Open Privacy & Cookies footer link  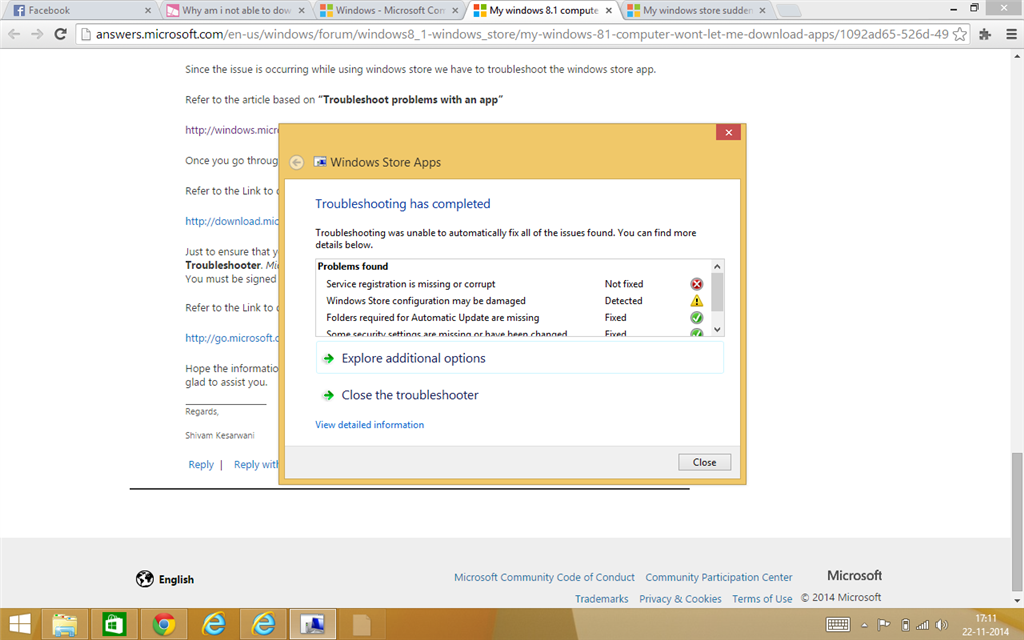(680, 599)
